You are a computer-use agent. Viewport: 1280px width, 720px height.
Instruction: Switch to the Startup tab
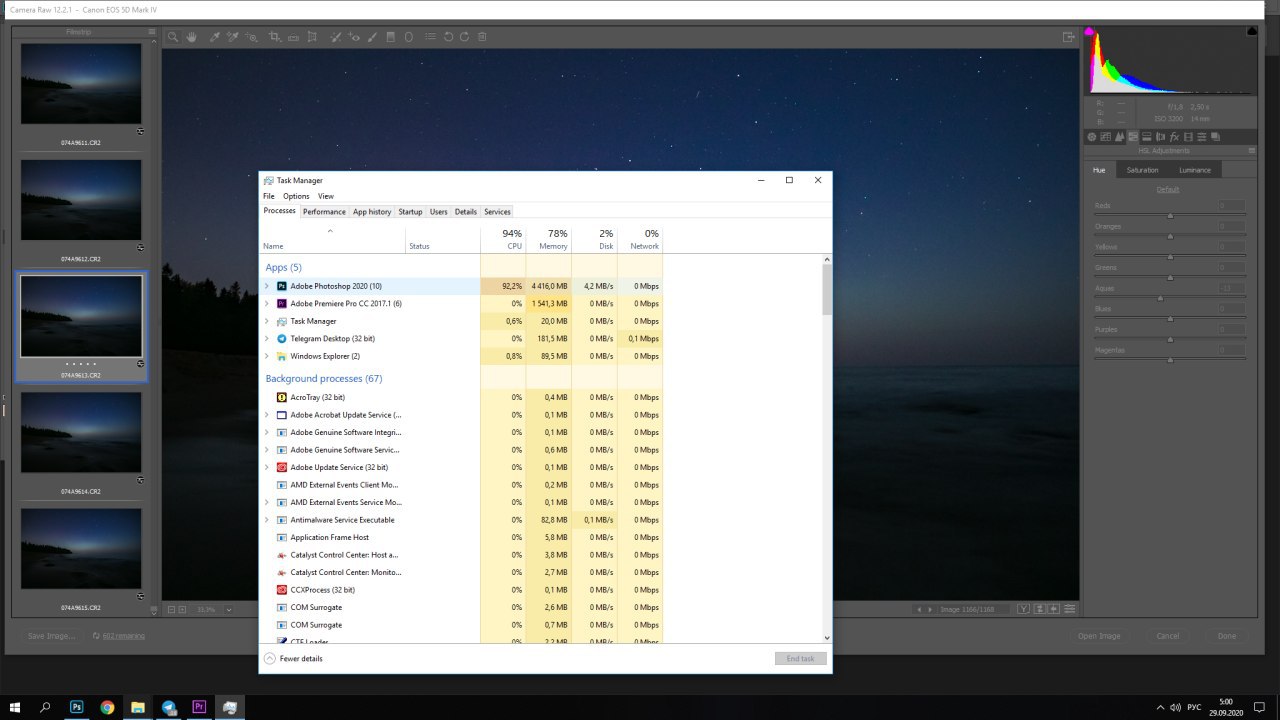pos(410,212)
